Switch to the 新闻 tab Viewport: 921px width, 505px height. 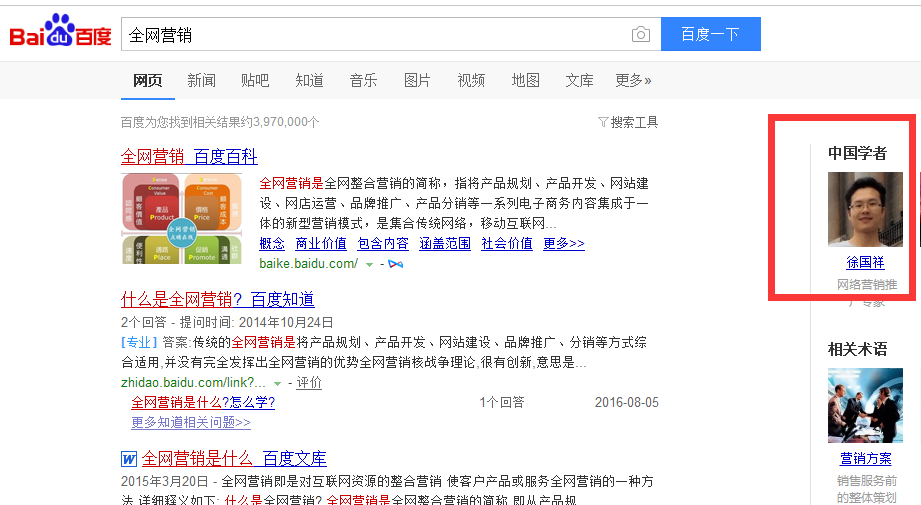(x=201, y=80)
